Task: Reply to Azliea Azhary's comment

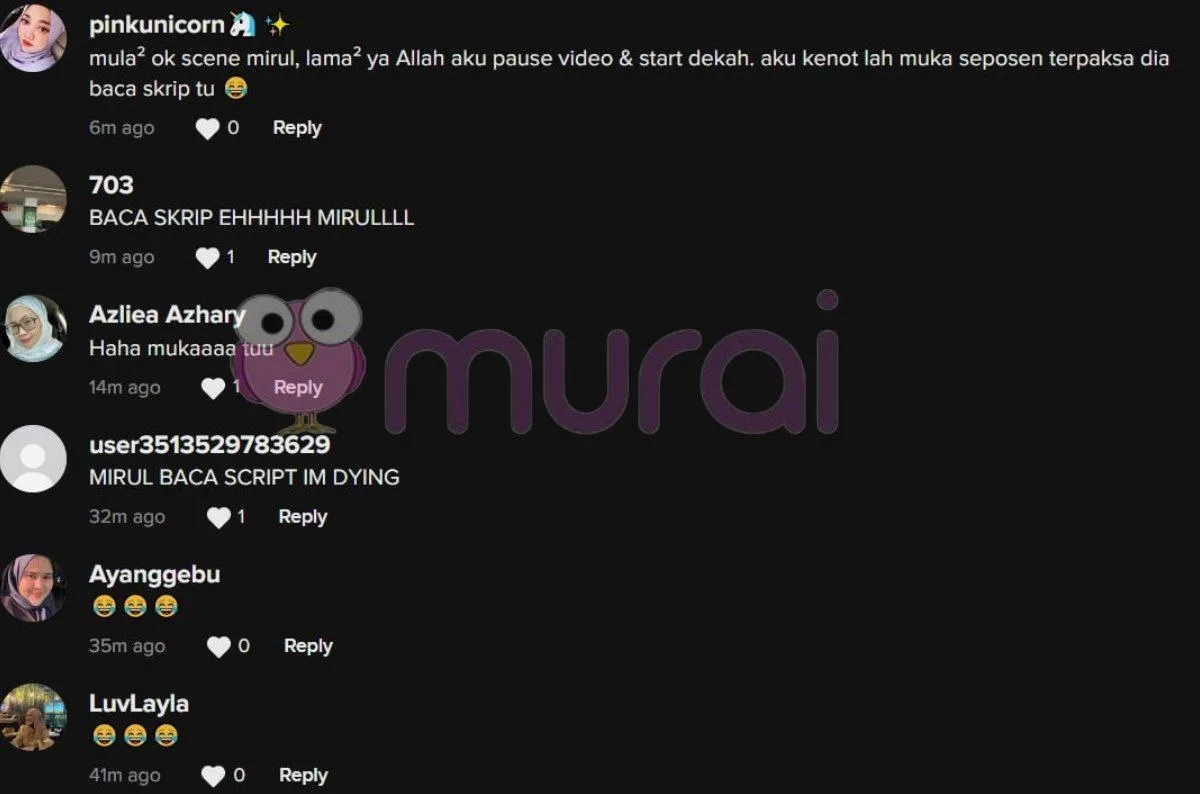Action: tap(298, 387)
